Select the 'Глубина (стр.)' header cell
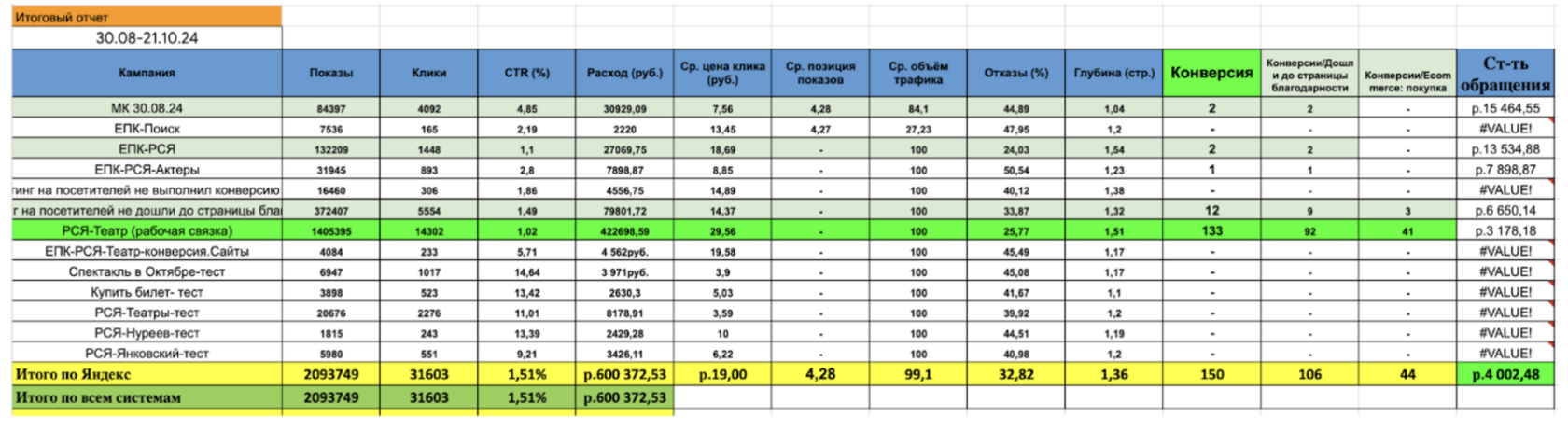This screenshot has height=431, width=1568. point(1114,73)
